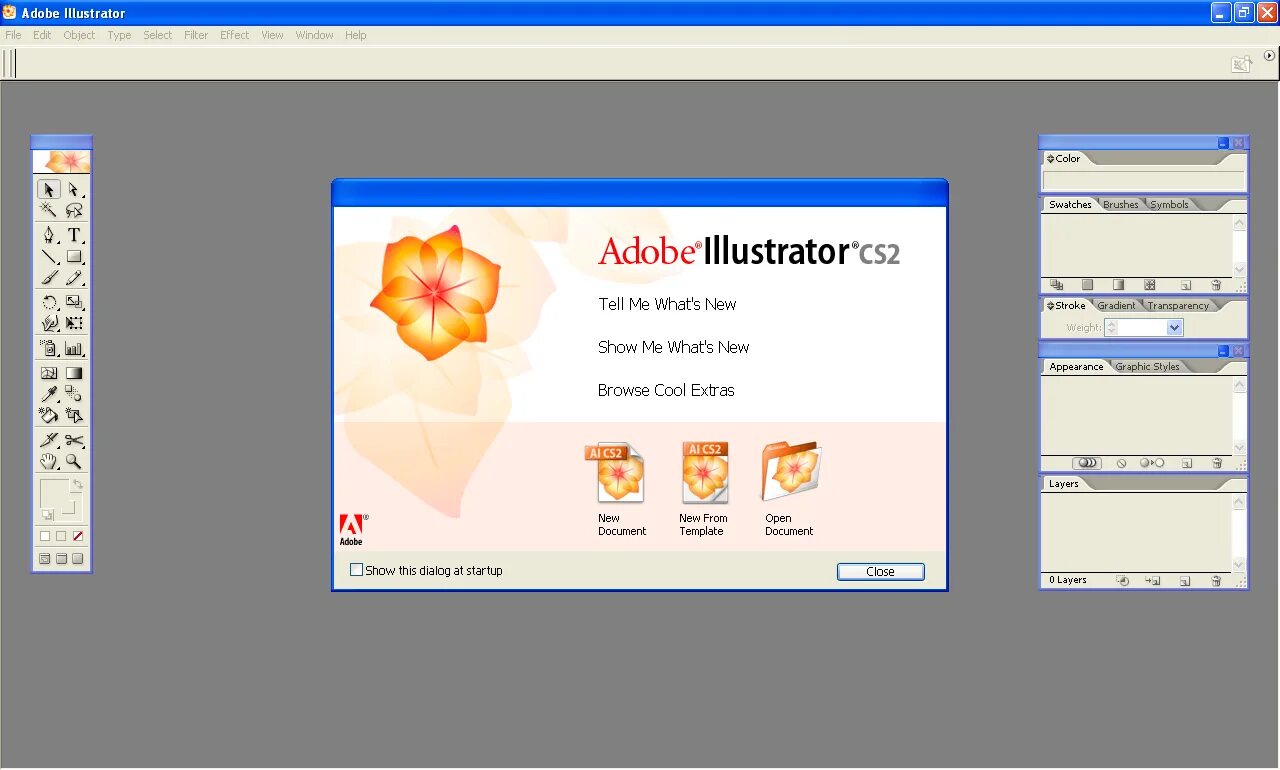
Task: Select the Type tool
Action: coord(74,235)
